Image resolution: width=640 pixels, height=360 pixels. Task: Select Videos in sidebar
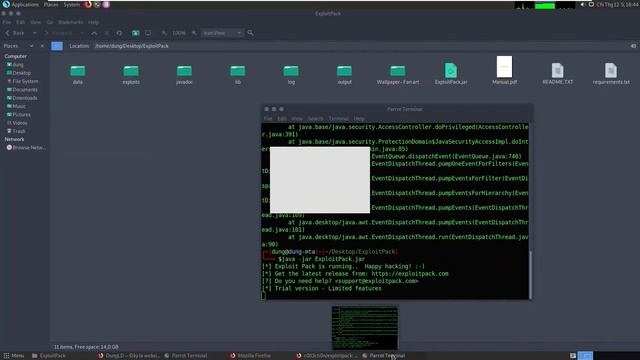coord(17,123)
